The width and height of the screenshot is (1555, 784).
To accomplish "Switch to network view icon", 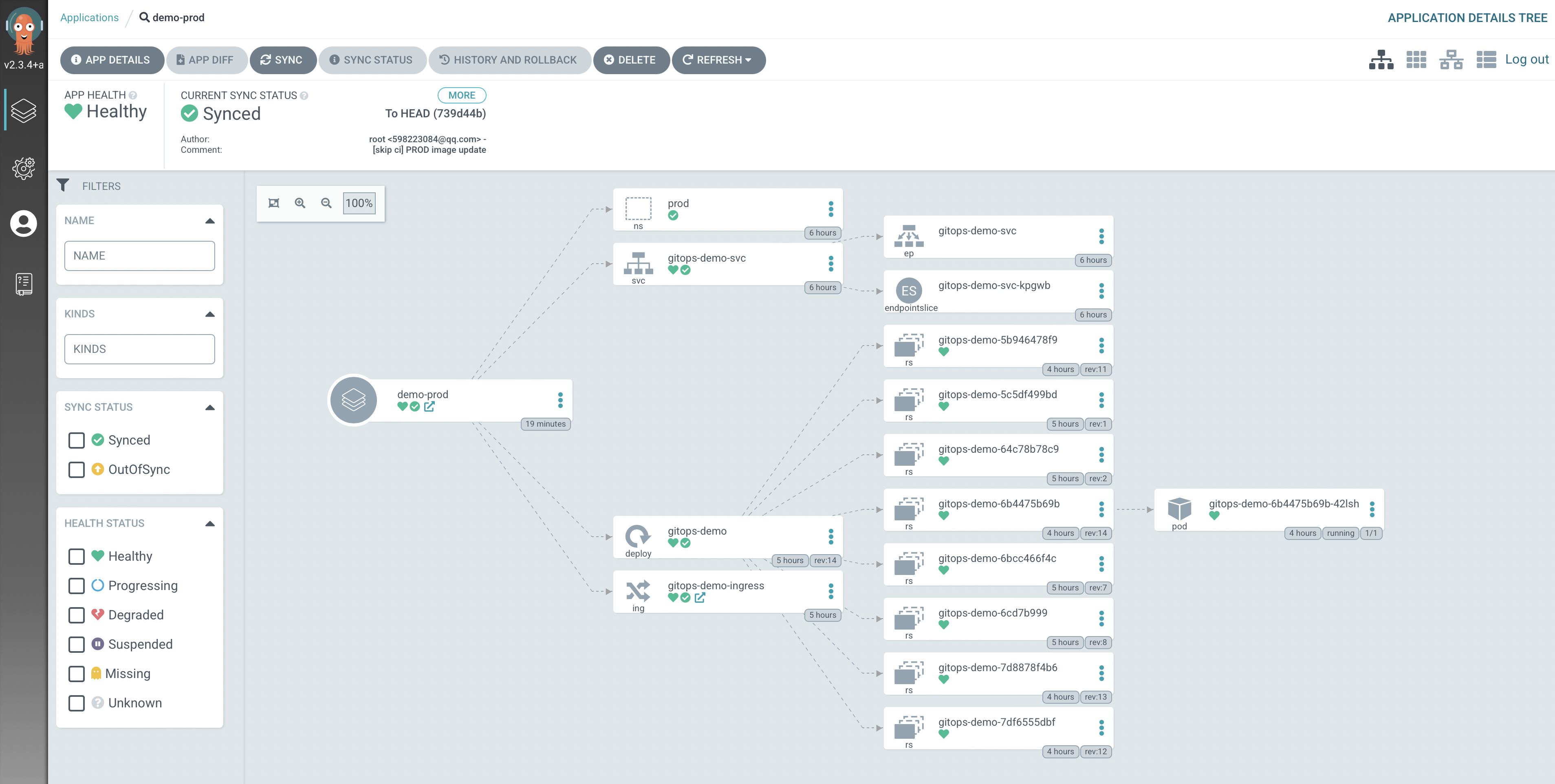I will click(1451, 60).
